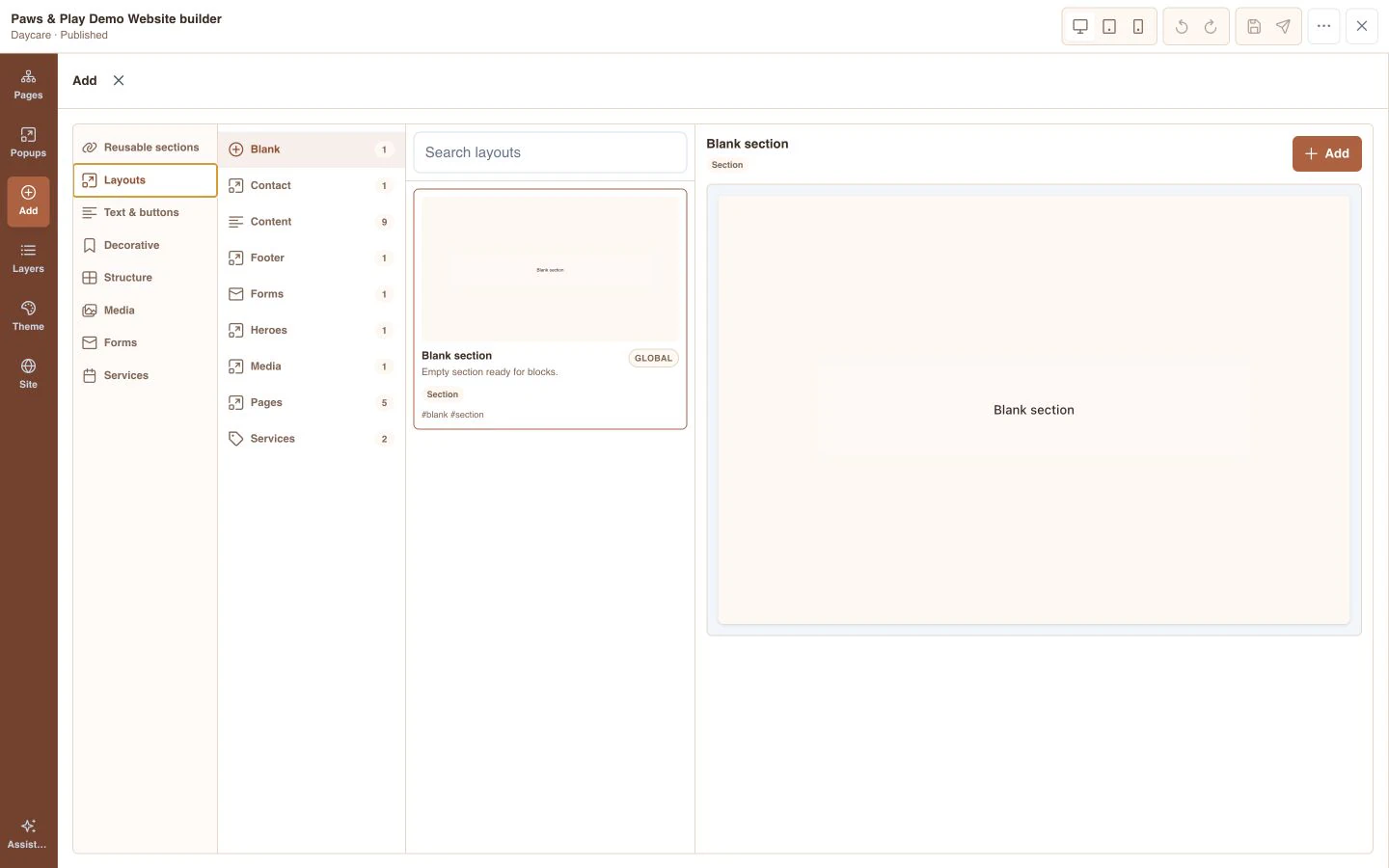Save the website with disk icon
This screenshot has height=868, width=1389.
click(x=1254, y=27)
